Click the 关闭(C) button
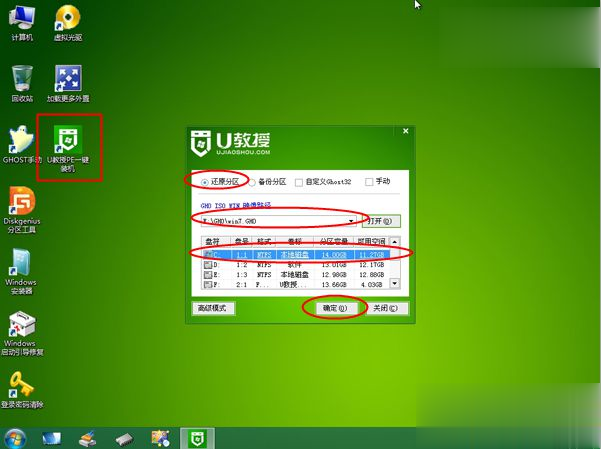 (386, 308)
